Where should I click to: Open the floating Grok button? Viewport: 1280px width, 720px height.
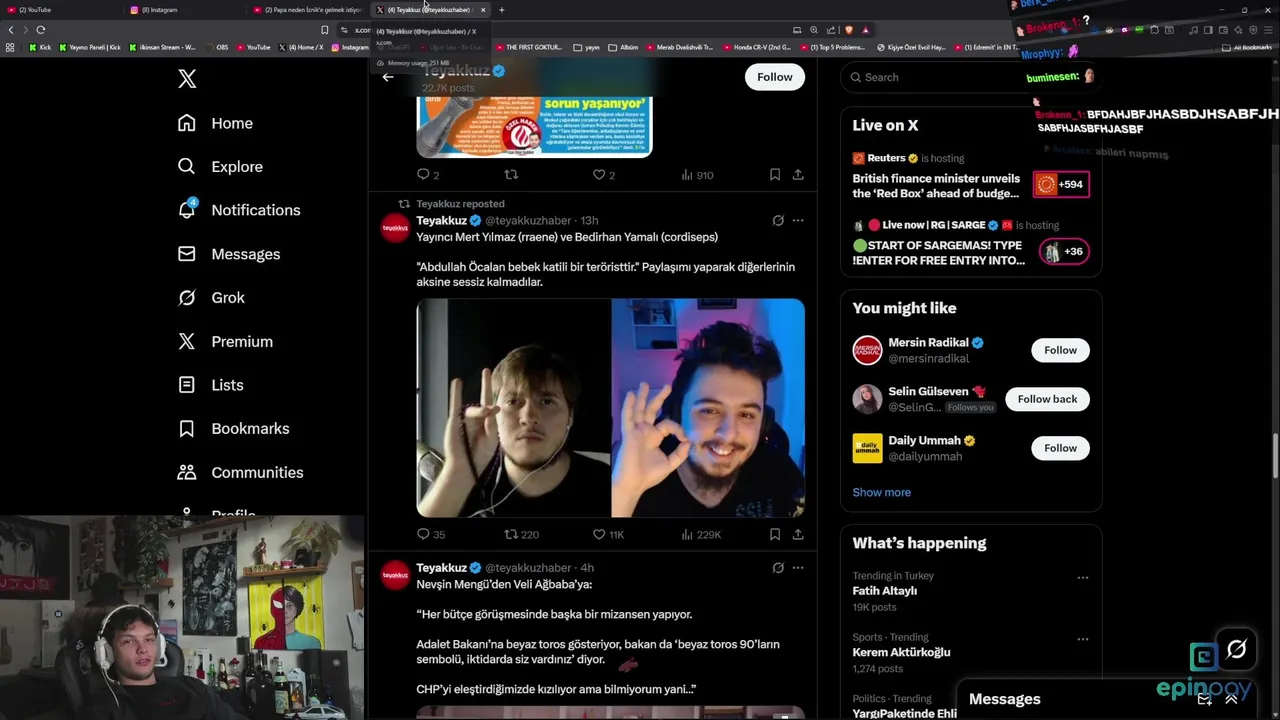[1237, 650]
